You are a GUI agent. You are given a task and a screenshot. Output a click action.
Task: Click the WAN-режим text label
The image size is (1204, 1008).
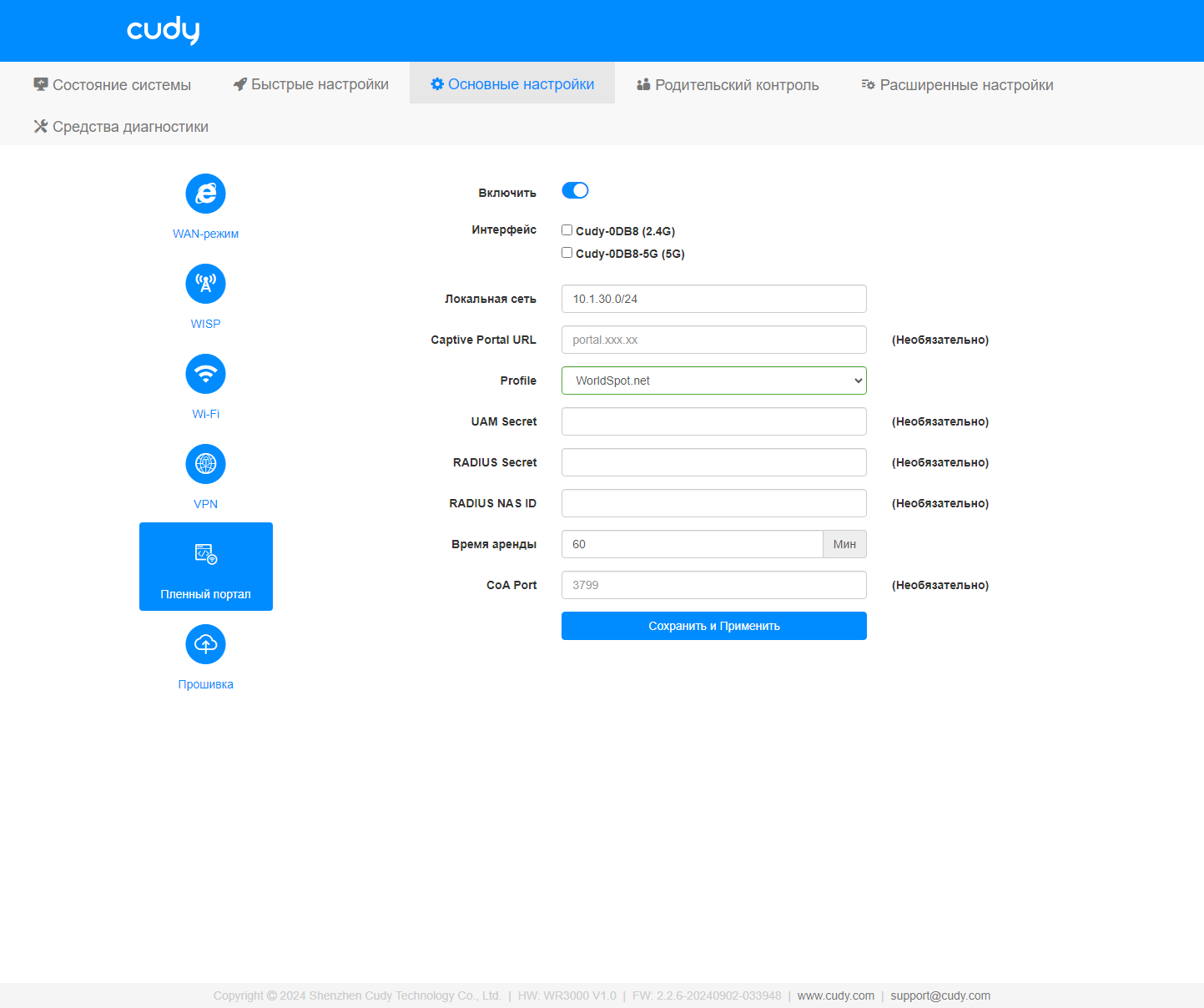point(205,234)
